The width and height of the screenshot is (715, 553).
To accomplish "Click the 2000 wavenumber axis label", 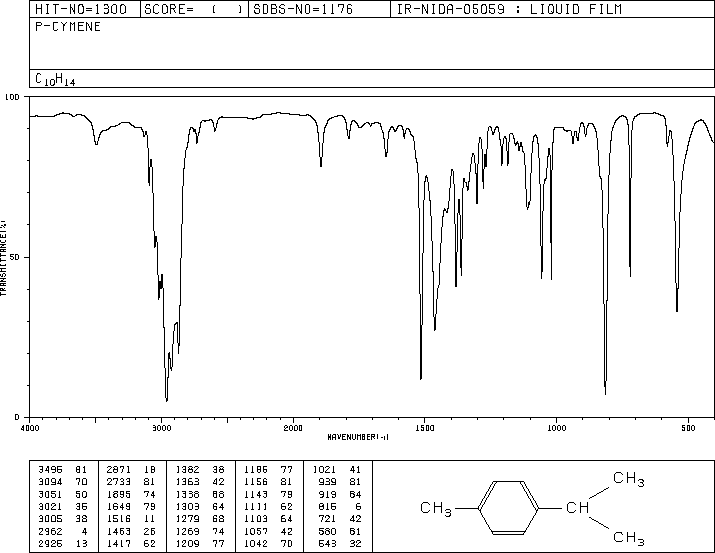I will point(293,428).
